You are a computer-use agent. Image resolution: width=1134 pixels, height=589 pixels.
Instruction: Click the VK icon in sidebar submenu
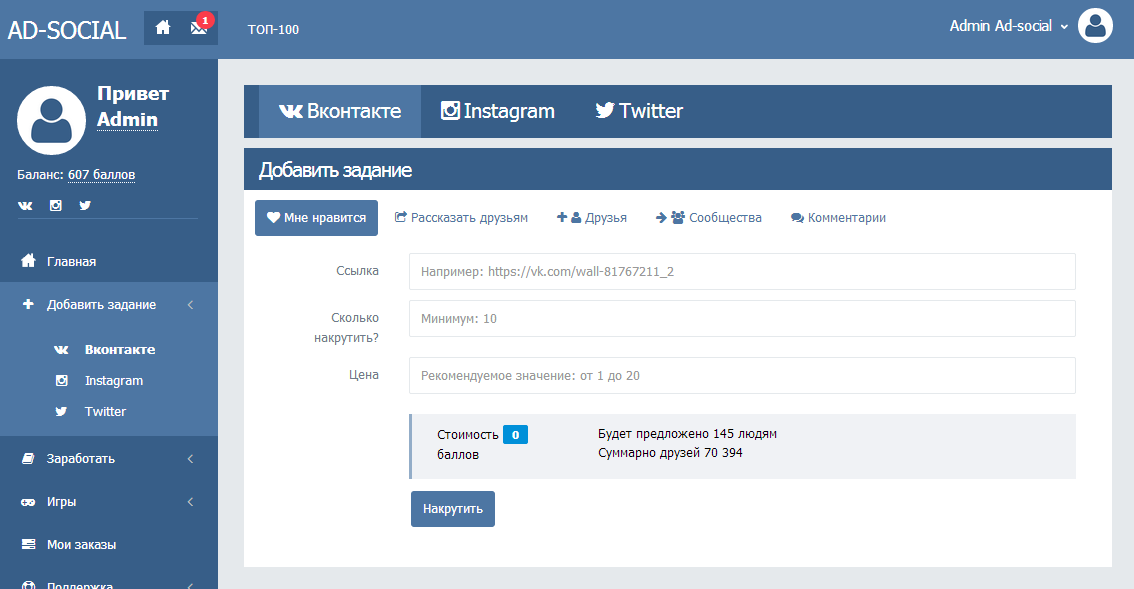coord(61,349)
